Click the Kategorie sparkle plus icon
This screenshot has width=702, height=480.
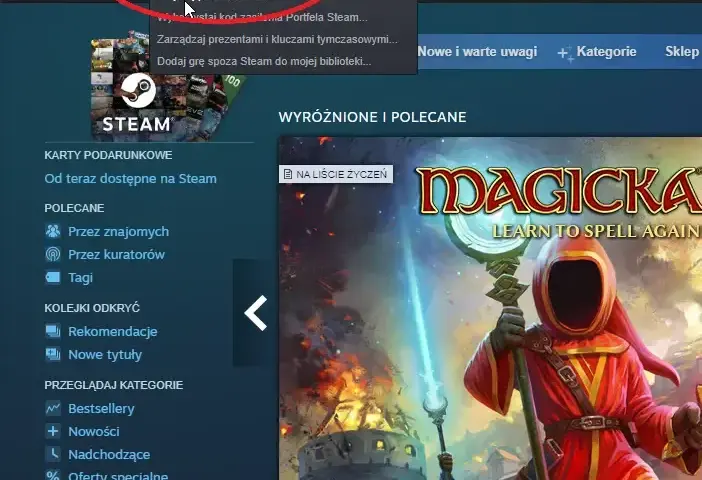(565, 53)
